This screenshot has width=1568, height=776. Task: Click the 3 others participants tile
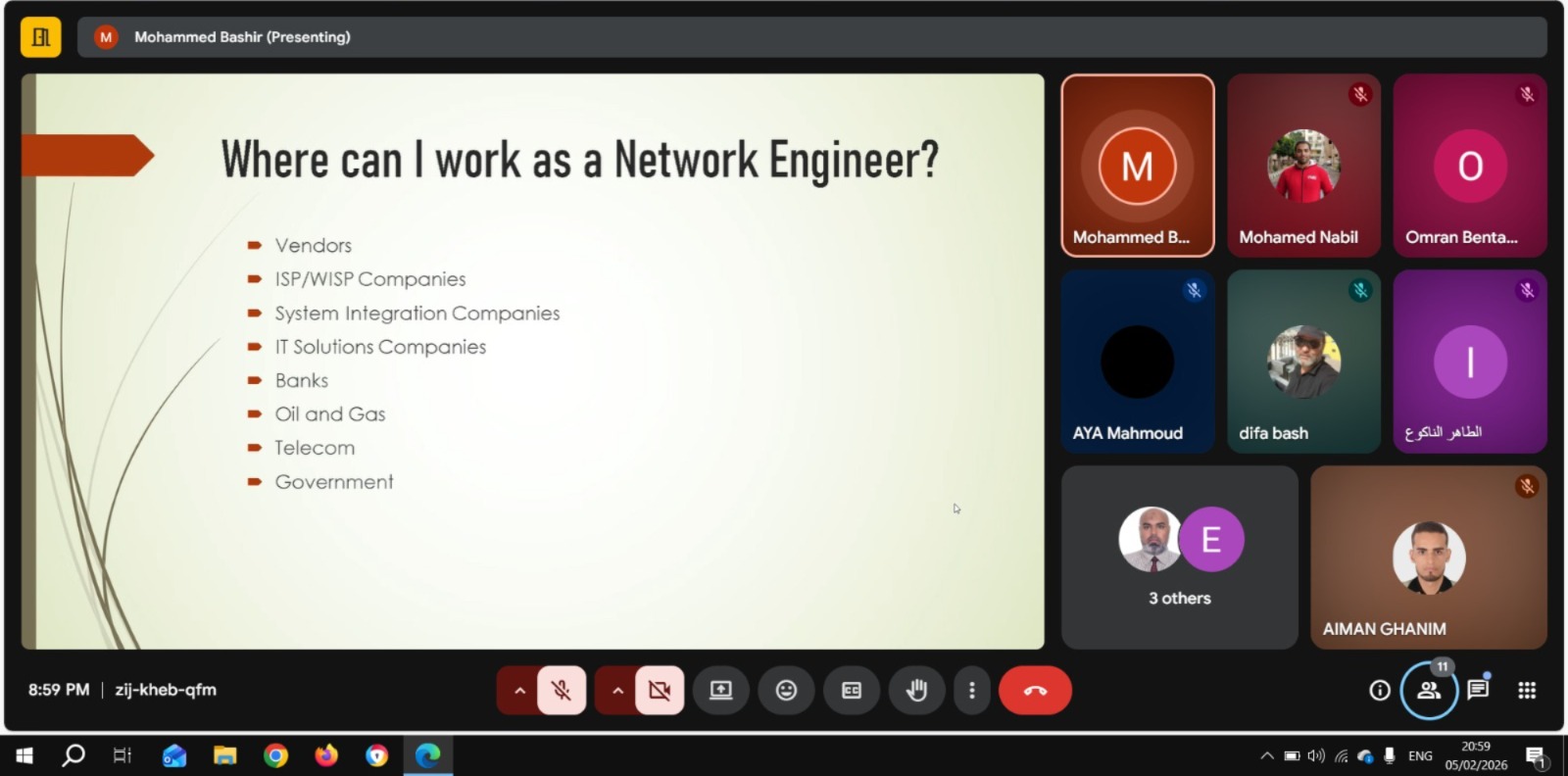tap(1179, 557)
